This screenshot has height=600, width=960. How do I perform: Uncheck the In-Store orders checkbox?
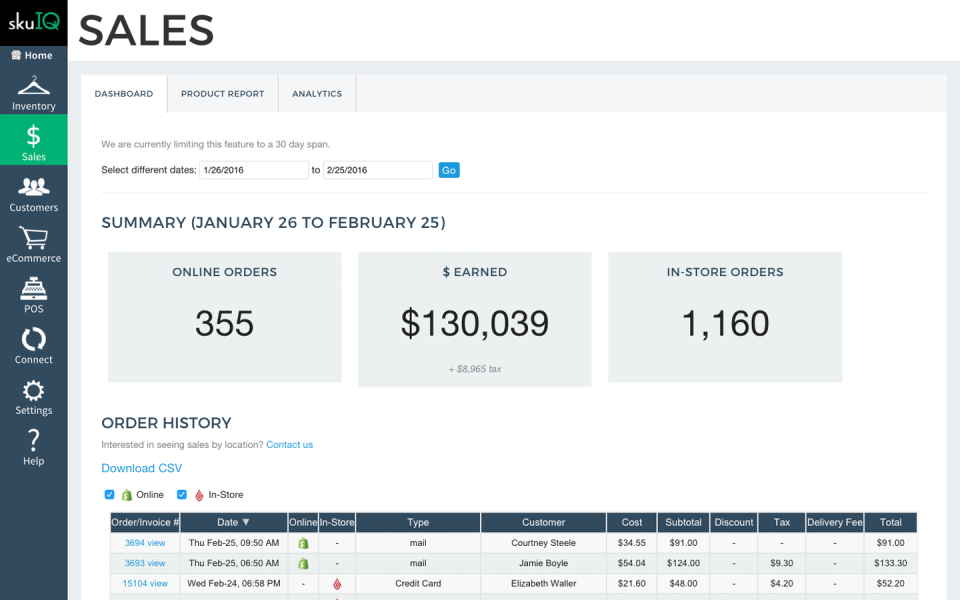coord(182,494)
